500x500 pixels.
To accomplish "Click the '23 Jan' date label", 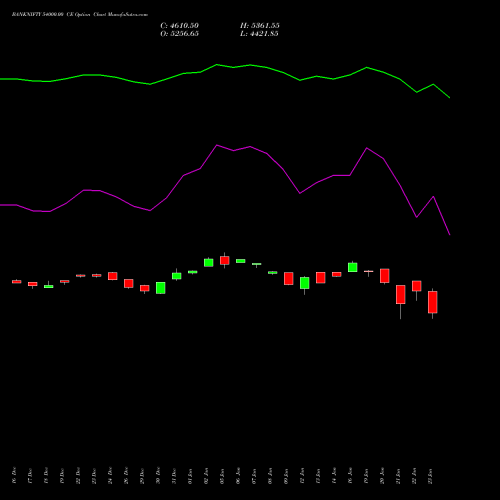I will [x=430, y=476].
